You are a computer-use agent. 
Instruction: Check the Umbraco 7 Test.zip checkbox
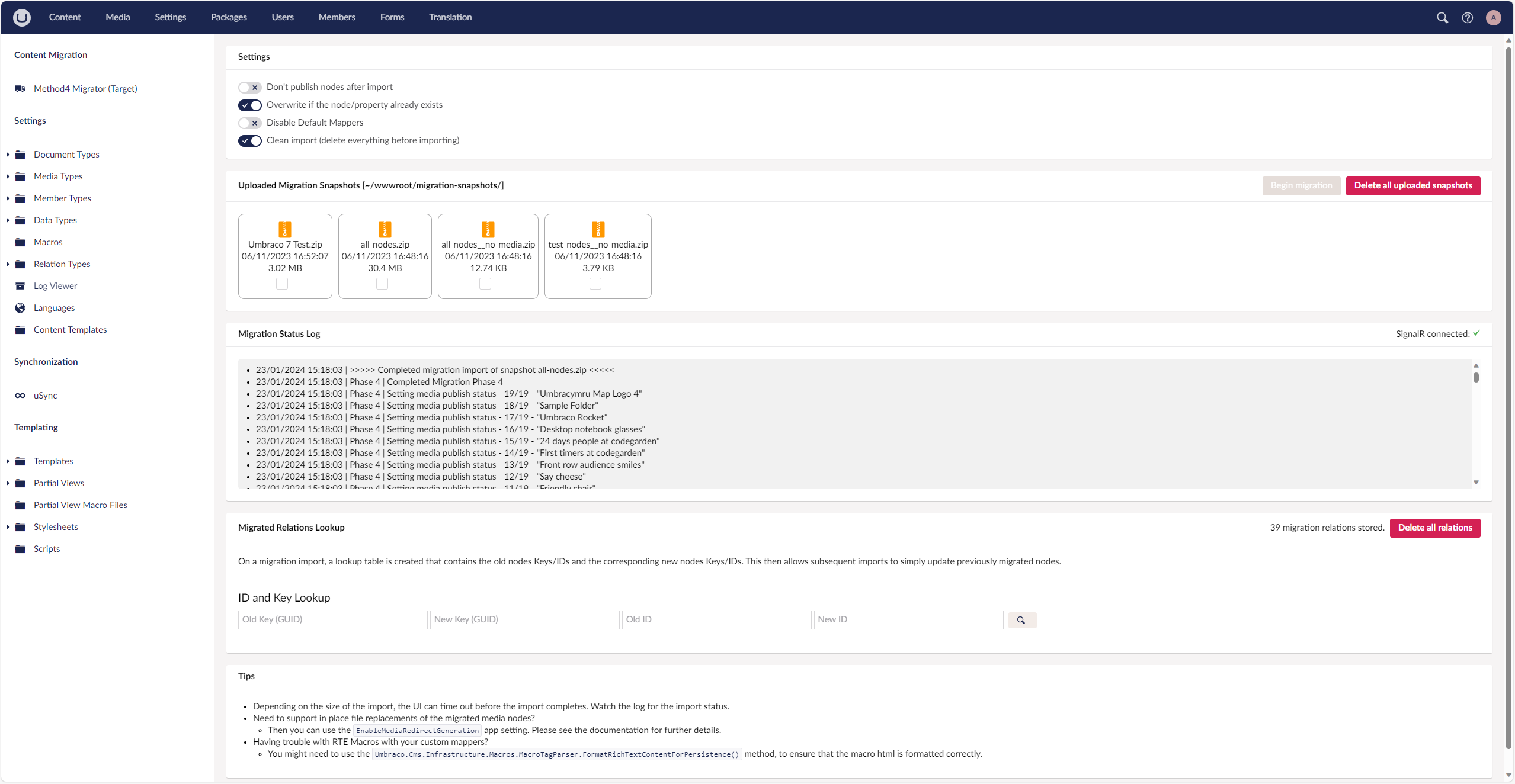tap(282, 284)
